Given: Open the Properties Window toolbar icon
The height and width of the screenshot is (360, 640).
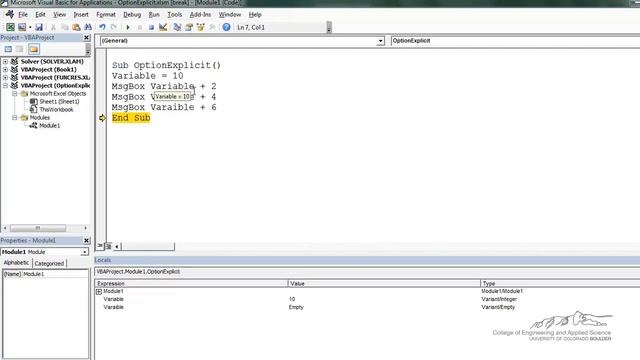Looking at the screenshot, I should click(x=189, y=27).
